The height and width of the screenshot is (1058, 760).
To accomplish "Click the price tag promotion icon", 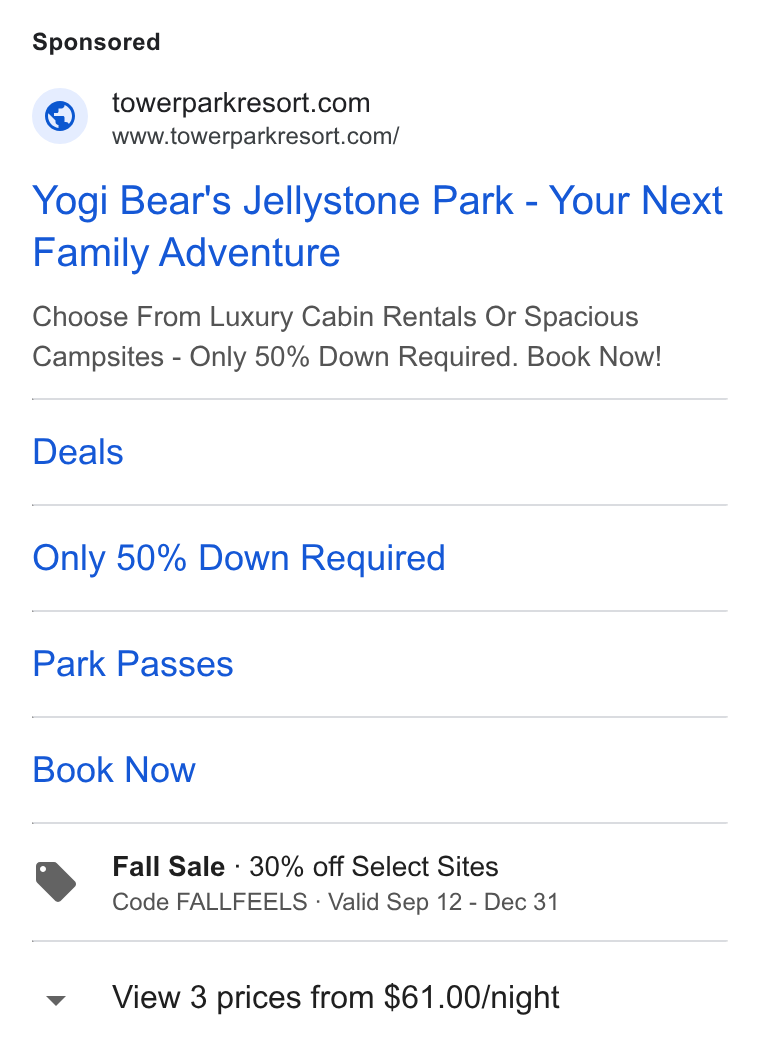I will 56,882.
